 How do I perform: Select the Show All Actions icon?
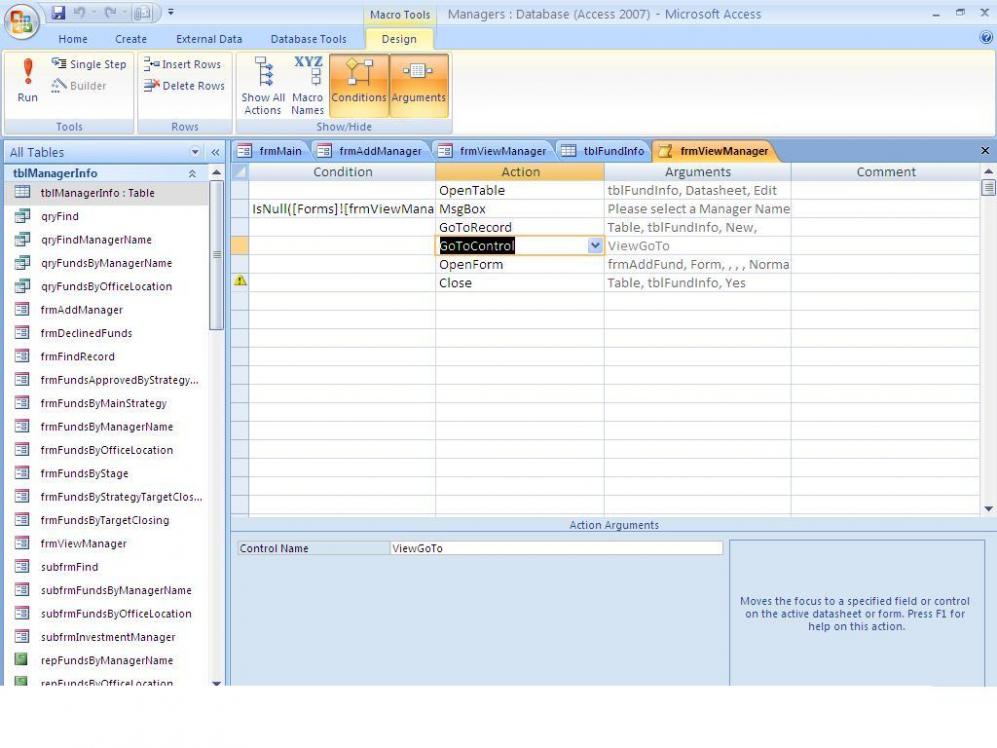(264, 85)
